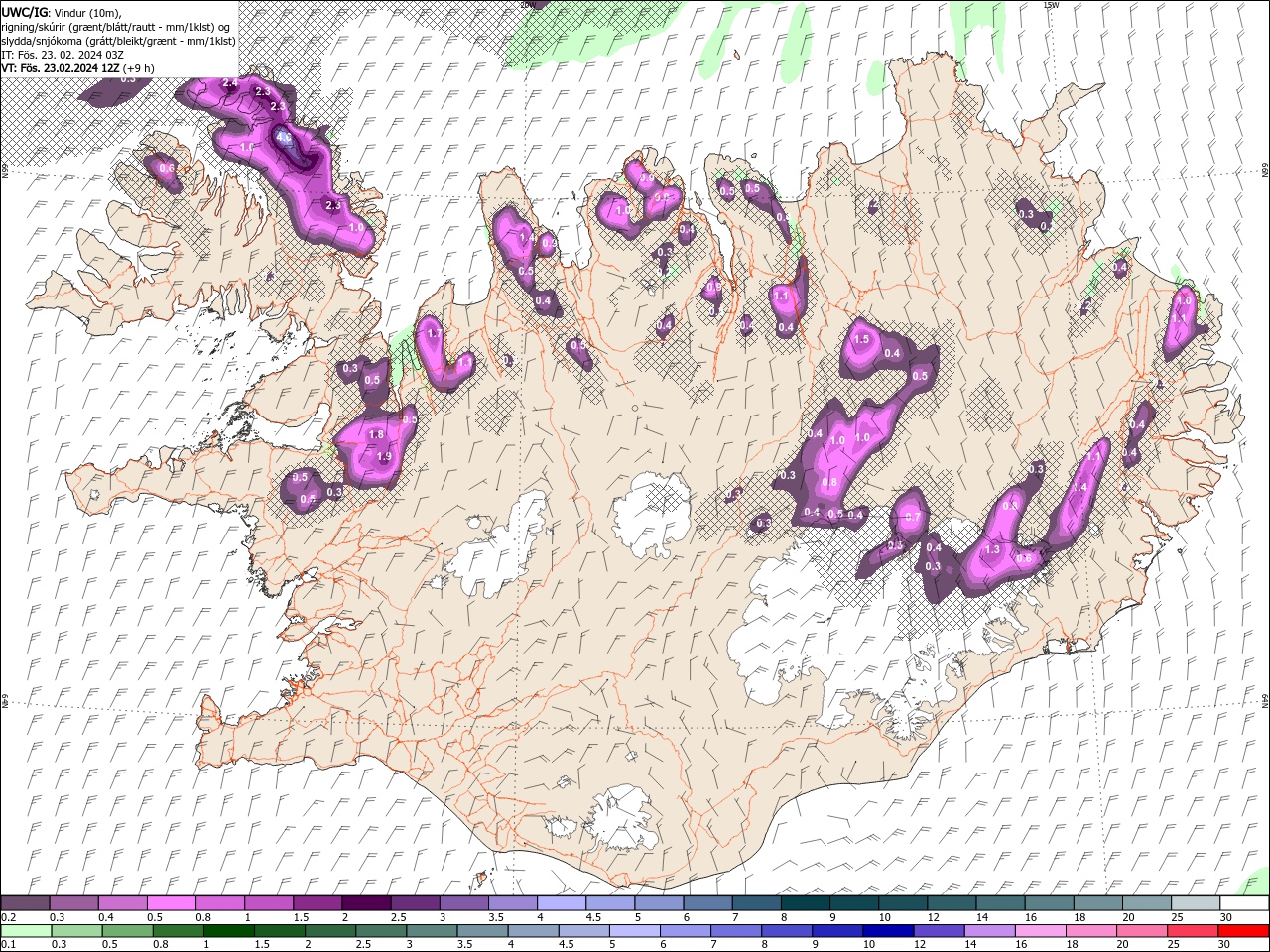Pick the light lavender snow swatch labeled 4

coord(562,903)
